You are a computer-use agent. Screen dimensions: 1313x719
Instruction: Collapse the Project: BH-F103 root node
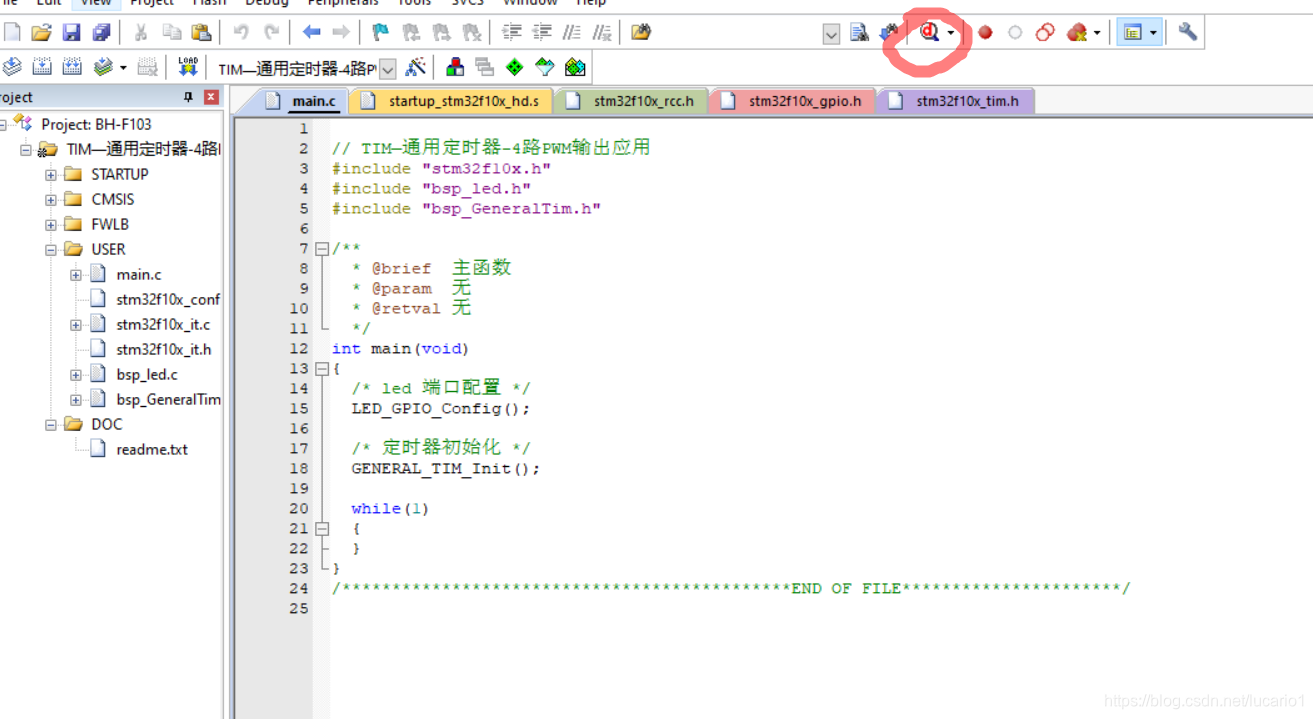(x=3, y=124)
